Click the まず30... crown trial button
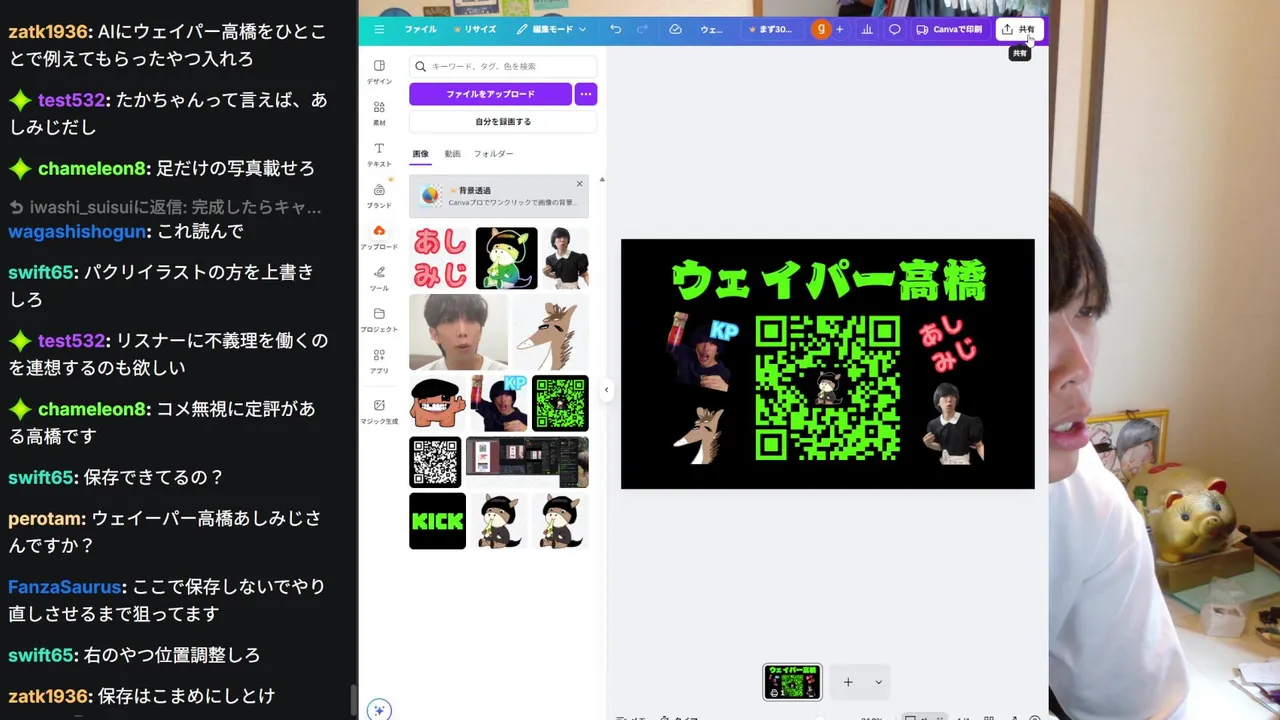This screenshot has width=1280, height=720. coord(770,29)
